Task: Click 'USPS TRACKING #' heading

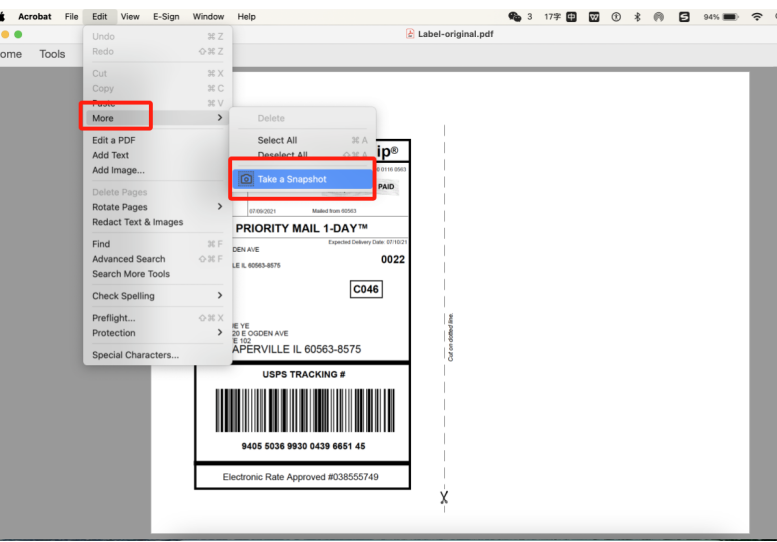Action: coord(304,374)
